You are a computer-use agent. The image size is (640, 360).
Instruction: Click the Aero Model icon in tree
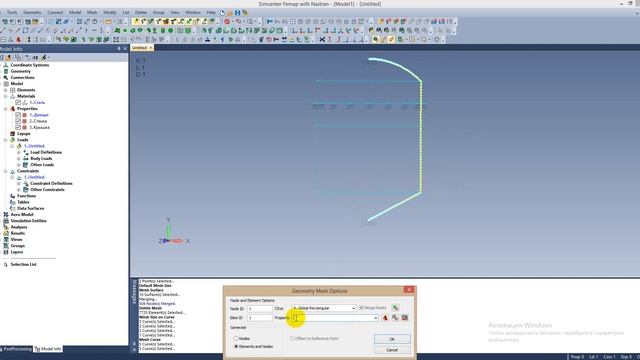(6, 214)
